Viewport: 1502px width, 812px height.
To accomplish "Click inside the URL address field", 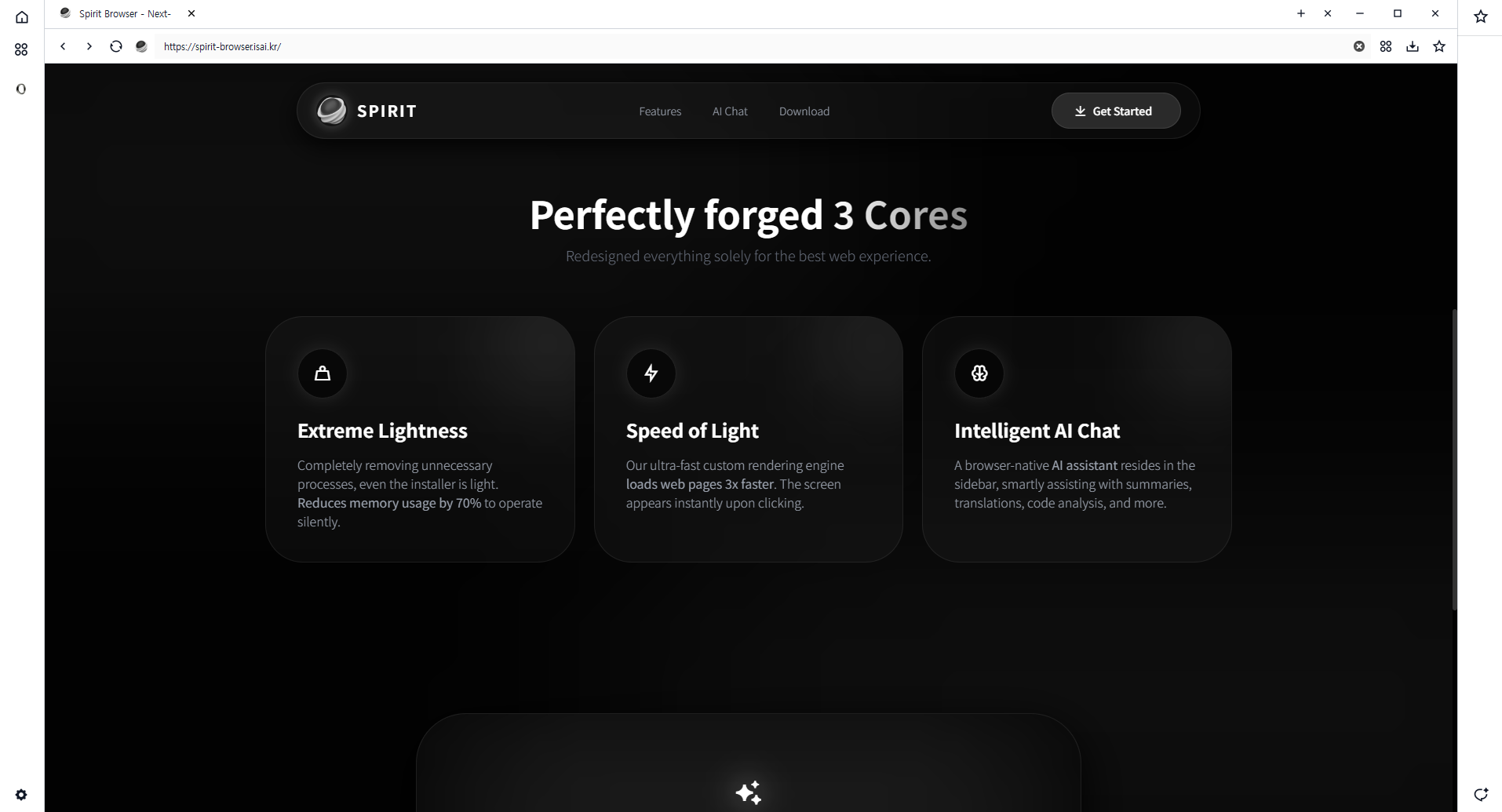I will coord(471,46).
